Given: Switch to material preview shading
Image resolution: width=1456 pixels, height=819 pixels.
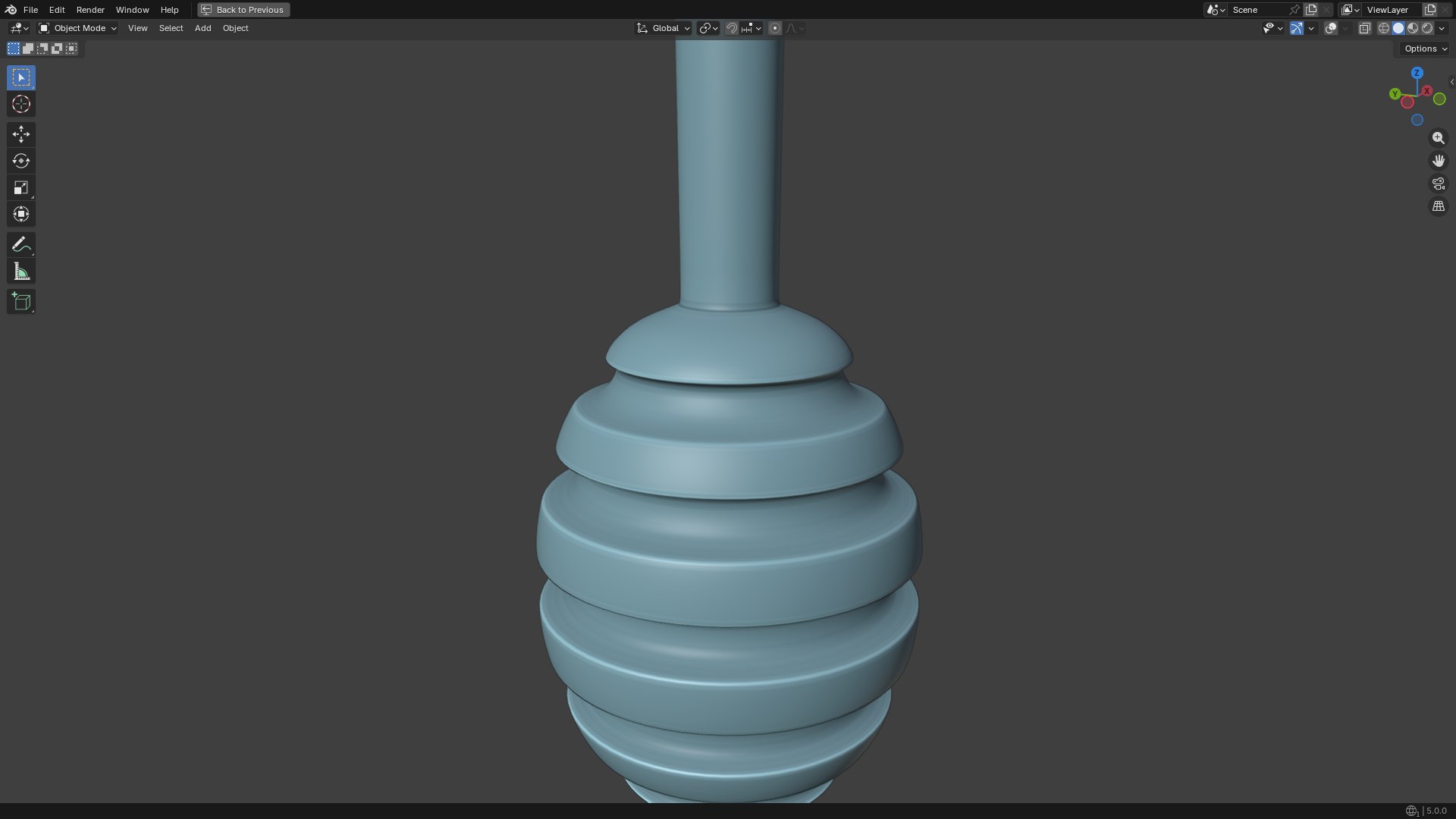Looking at the screenshot, I should point(1413,28).
